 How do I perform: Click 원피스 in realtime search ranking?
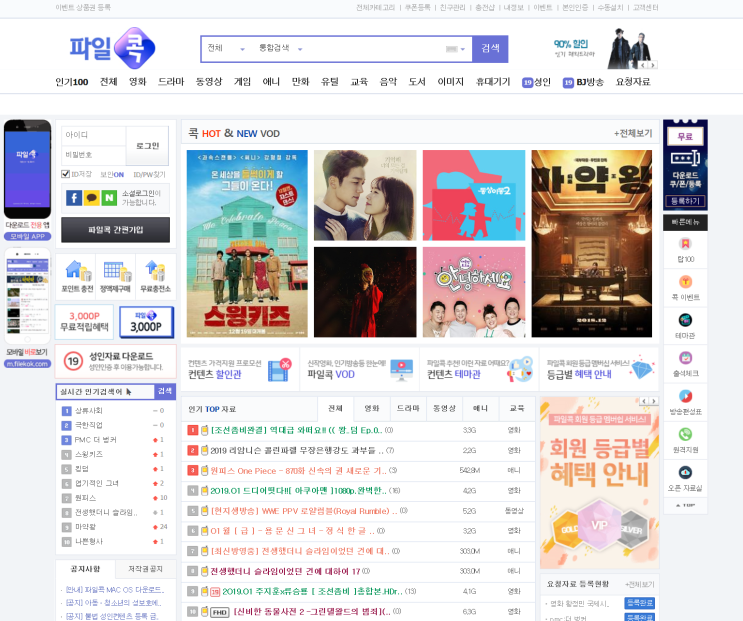tap(86, 498)
